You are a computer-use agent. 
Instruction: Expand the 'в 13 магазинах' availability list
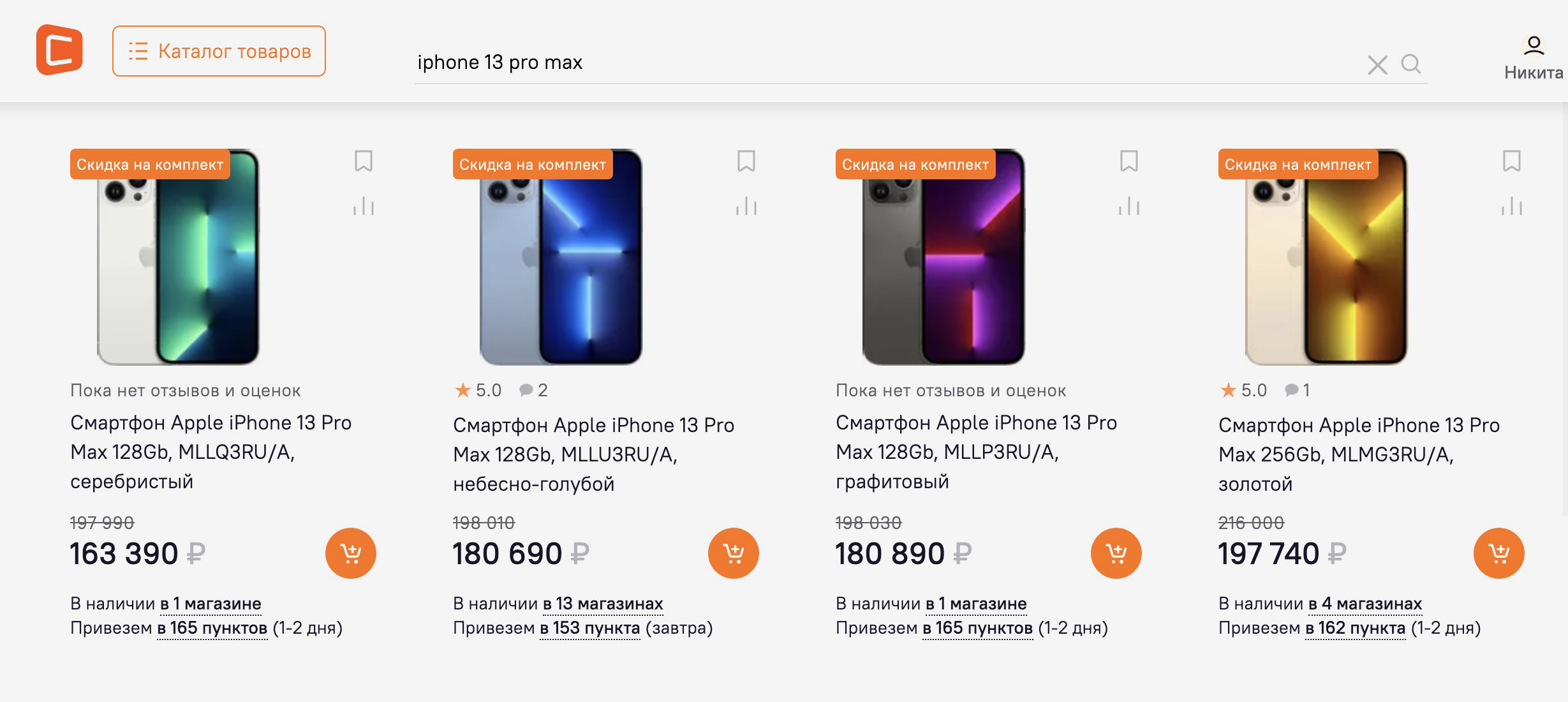[x=603, y=604]
